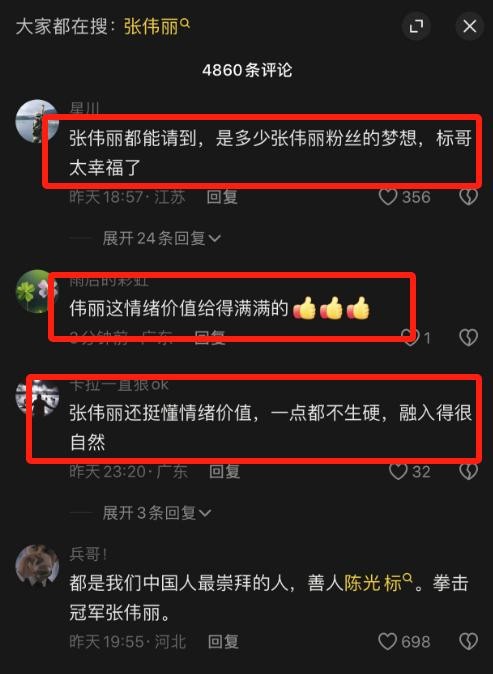The width and height of the screenshot is (493, 674).
Task: Open the clover flower avatar profile
Action: click(37, 291)
